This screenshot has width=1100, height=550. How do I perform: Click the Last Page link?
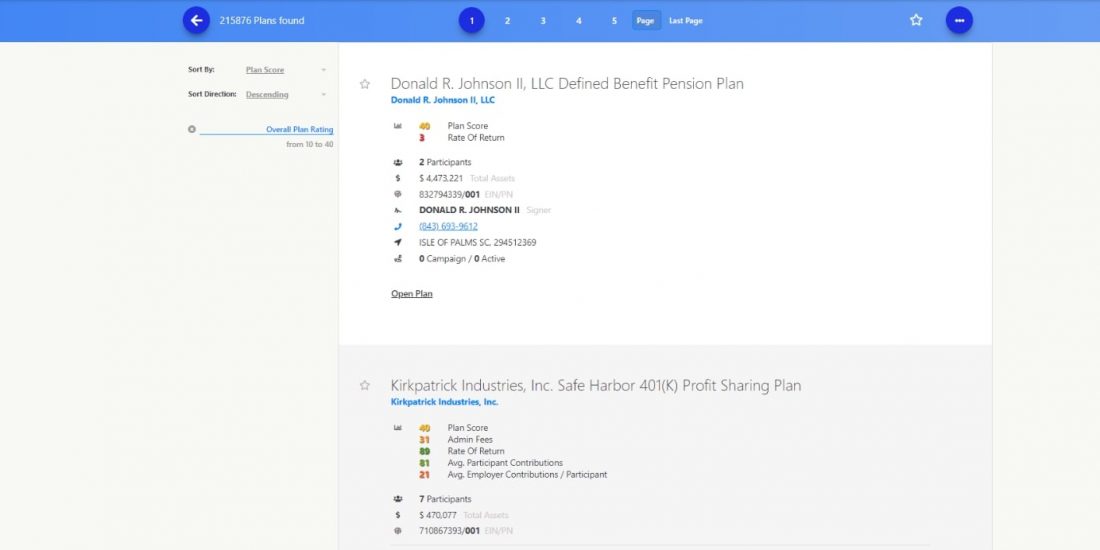coord(685,20)
